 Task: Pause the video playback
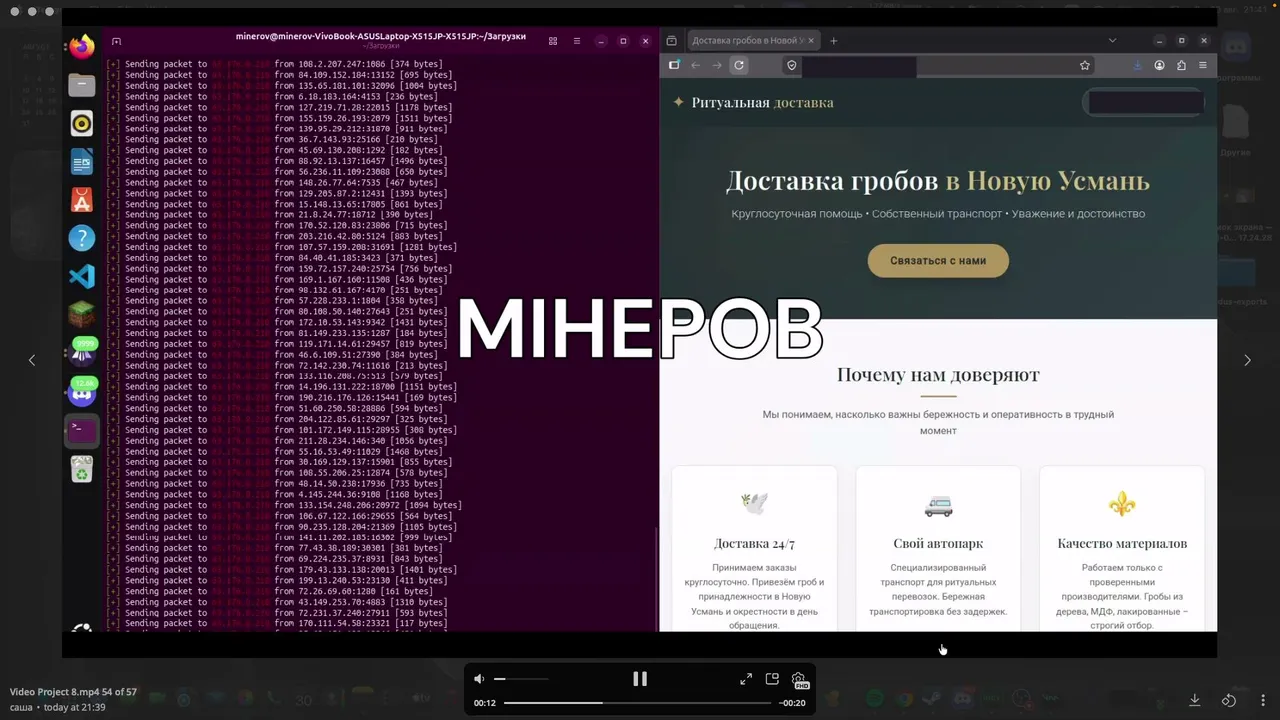tap(640, 679)
